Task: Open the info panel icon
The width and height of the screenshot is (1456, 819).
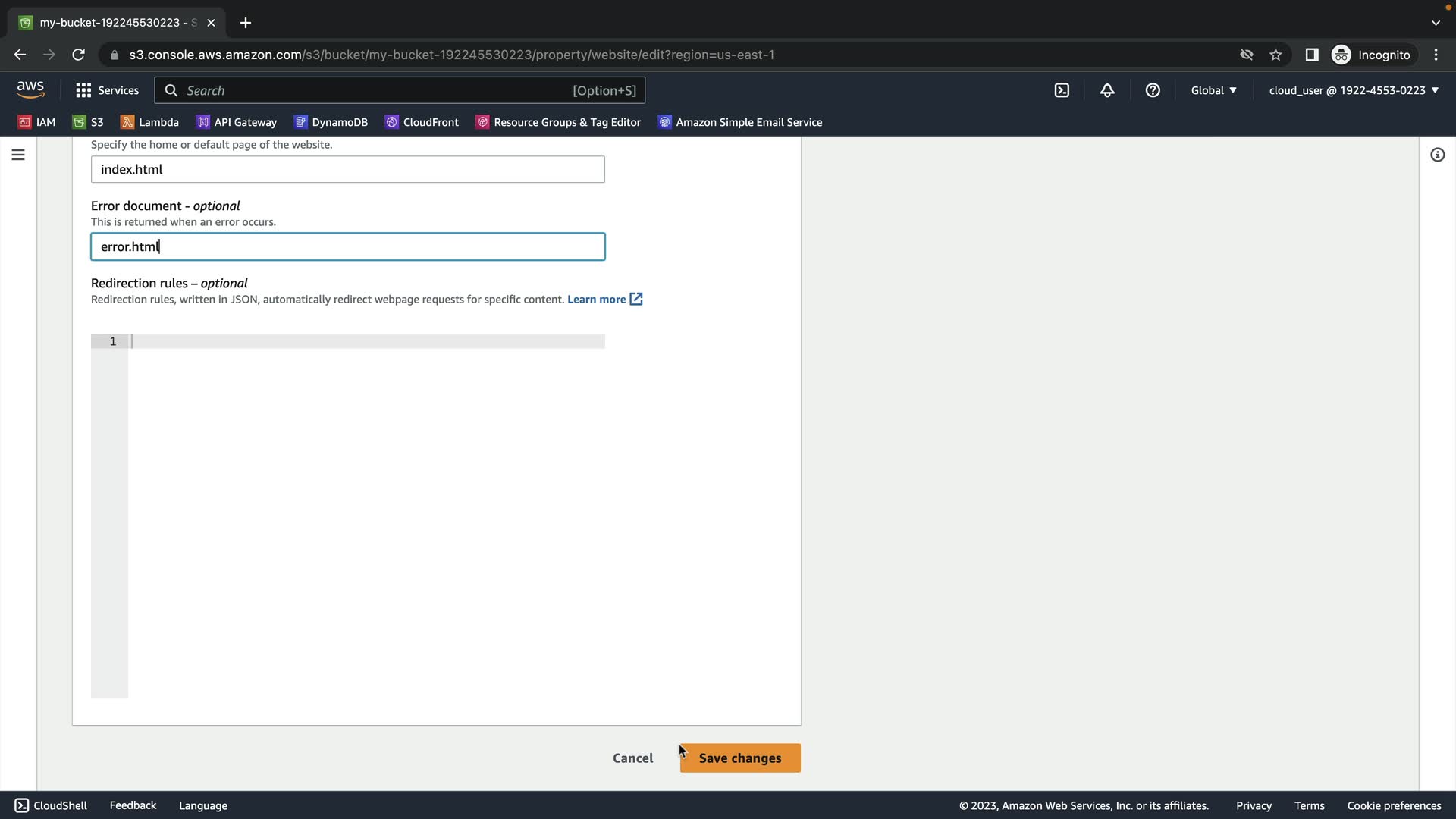Action: tap(1437, 155)
